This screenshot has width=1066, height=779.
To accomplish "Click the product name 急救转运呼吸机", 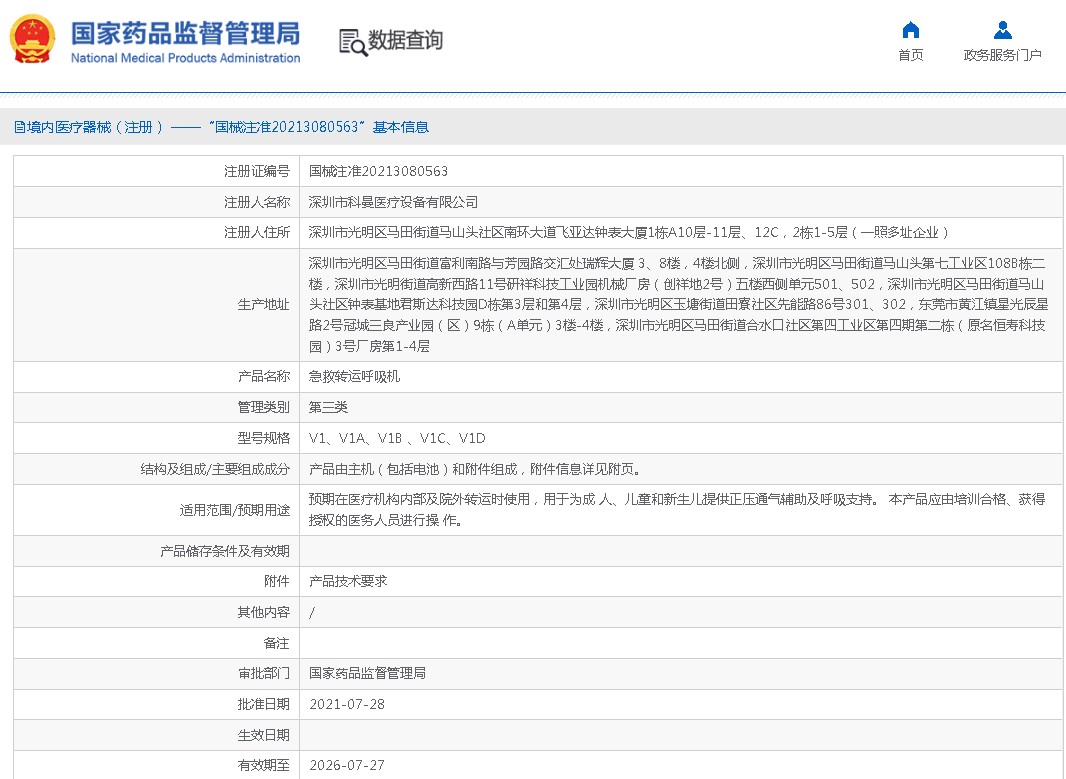I will (x=354, y=377).
